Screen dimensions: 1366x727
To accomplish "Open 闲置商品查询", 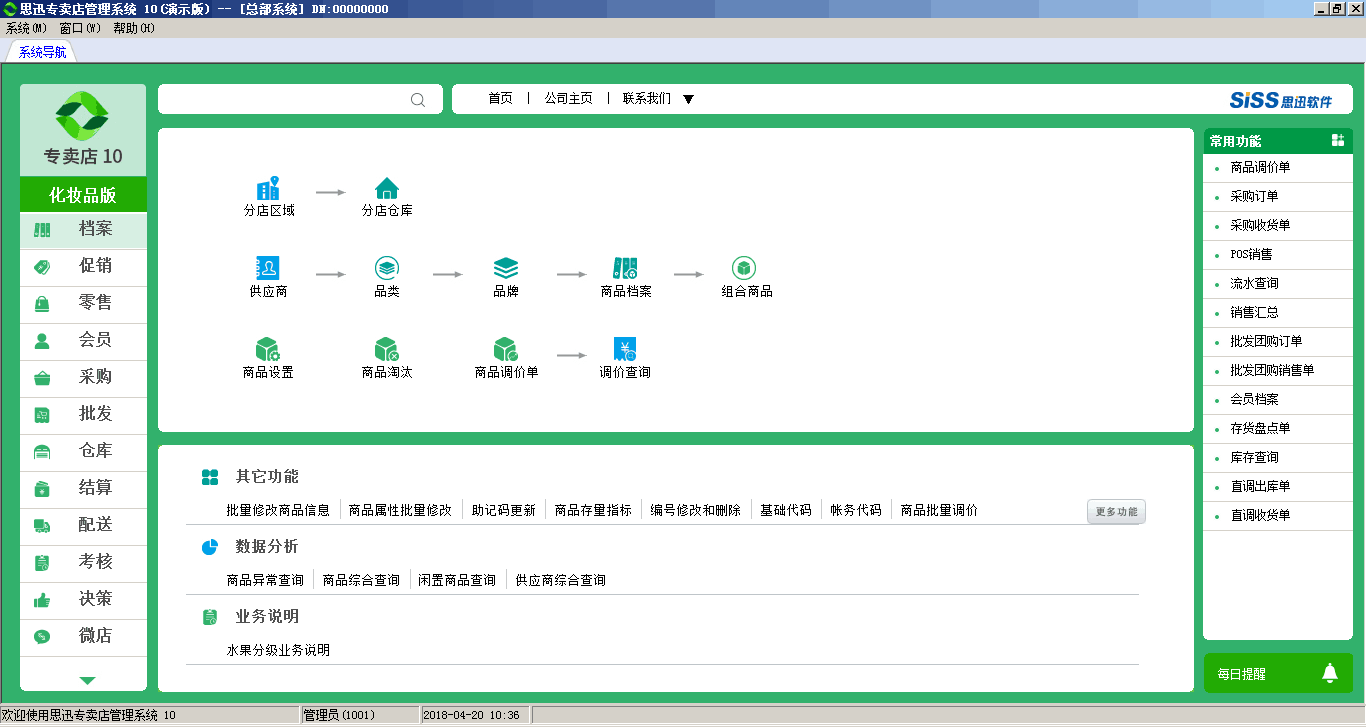I will tap(457, 580).
